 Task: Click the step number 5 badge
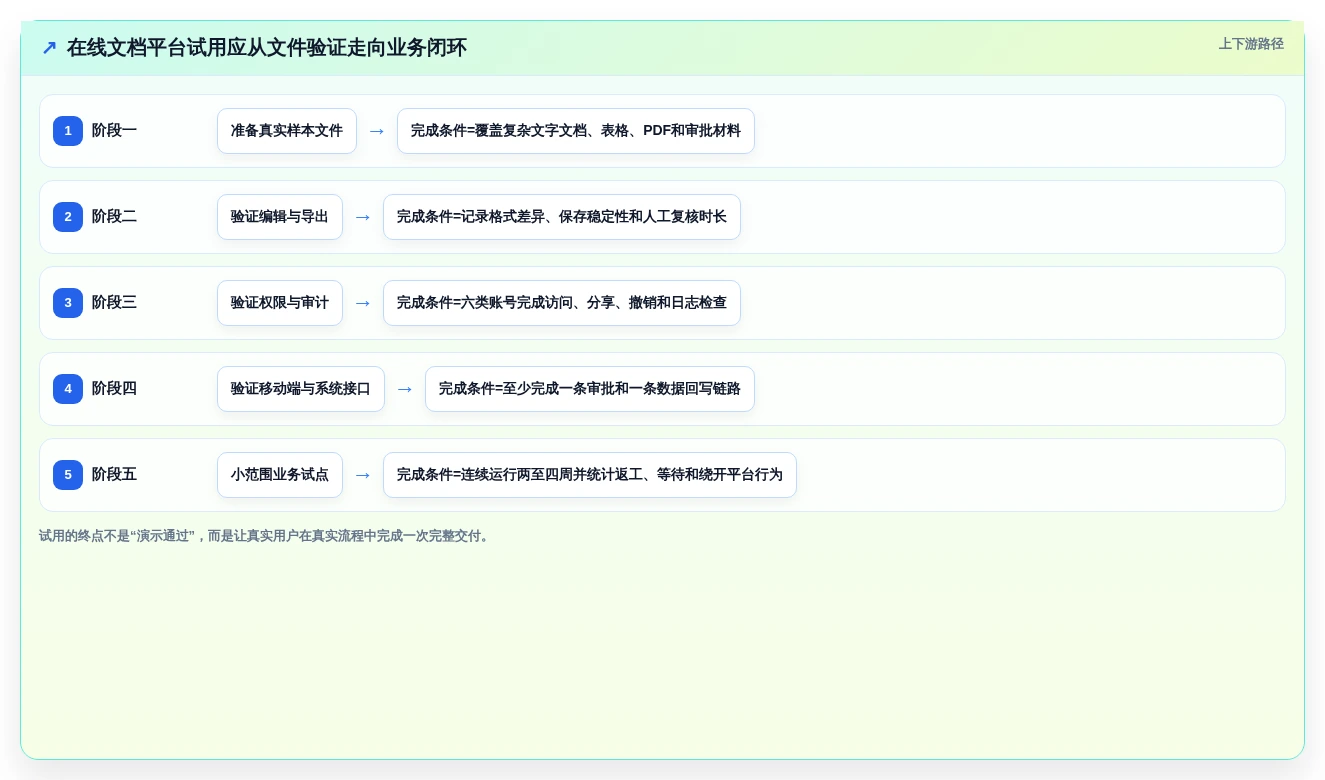tap(68, 475)
